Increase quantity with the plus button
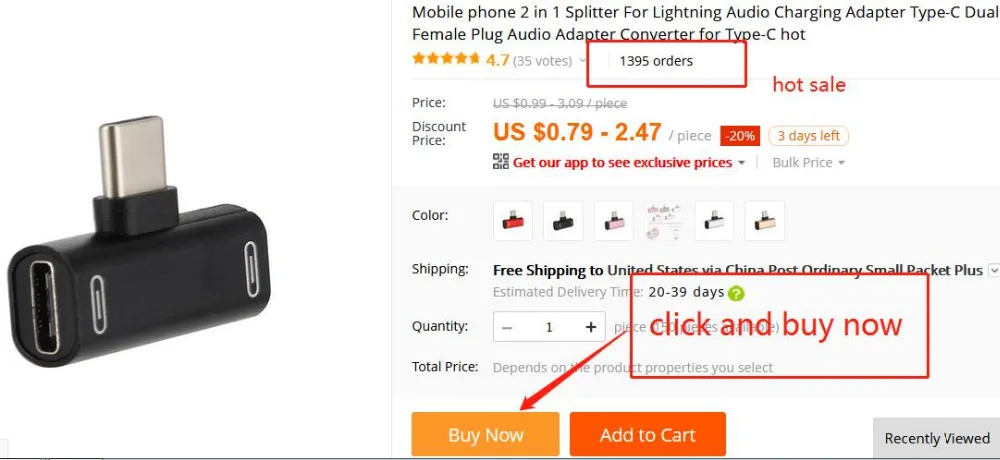This screenshot has width=1000, height=460. (591, 327)
